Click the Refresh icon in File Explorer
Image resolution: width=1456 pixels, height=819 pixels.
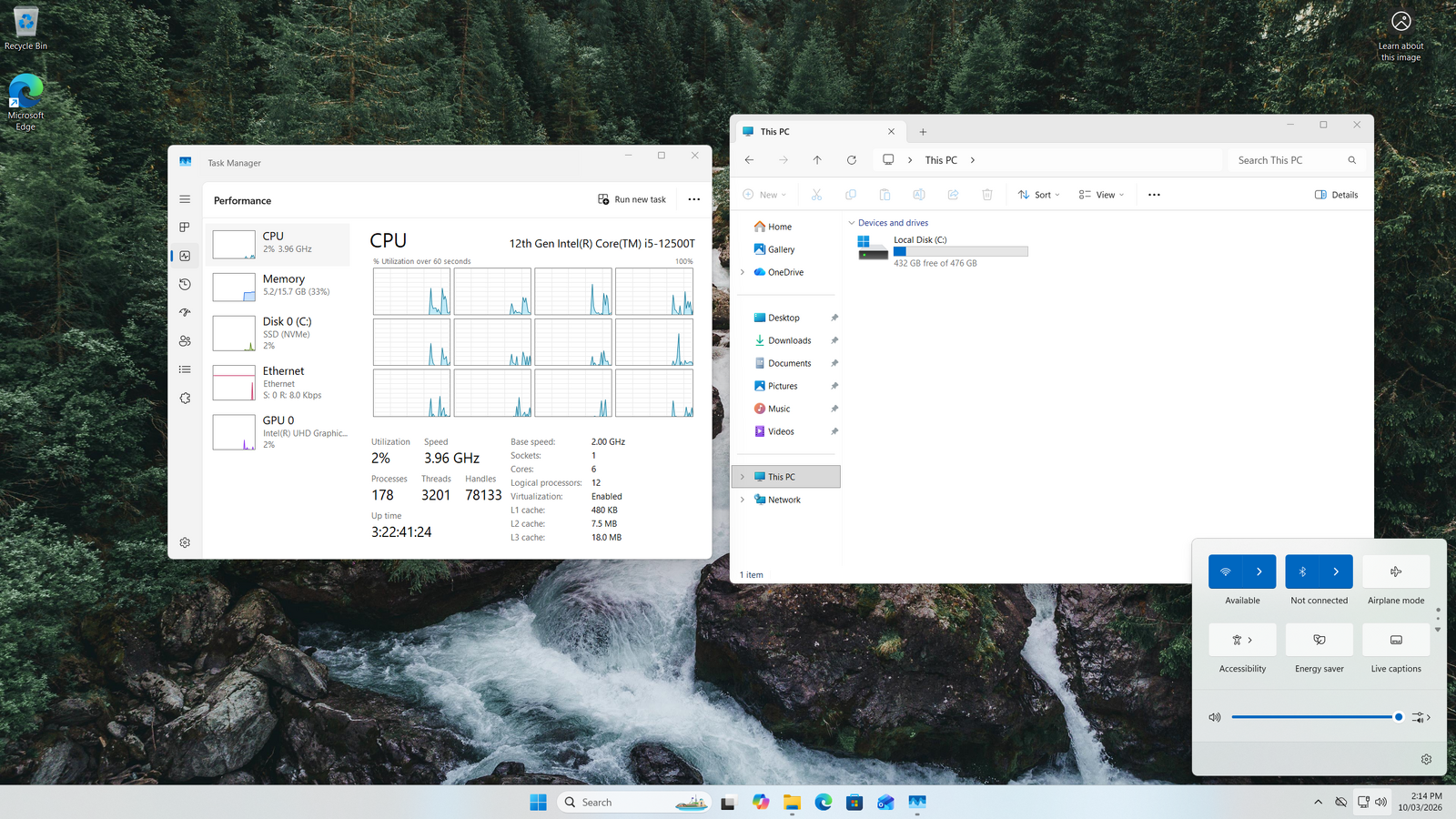point(852,160)
